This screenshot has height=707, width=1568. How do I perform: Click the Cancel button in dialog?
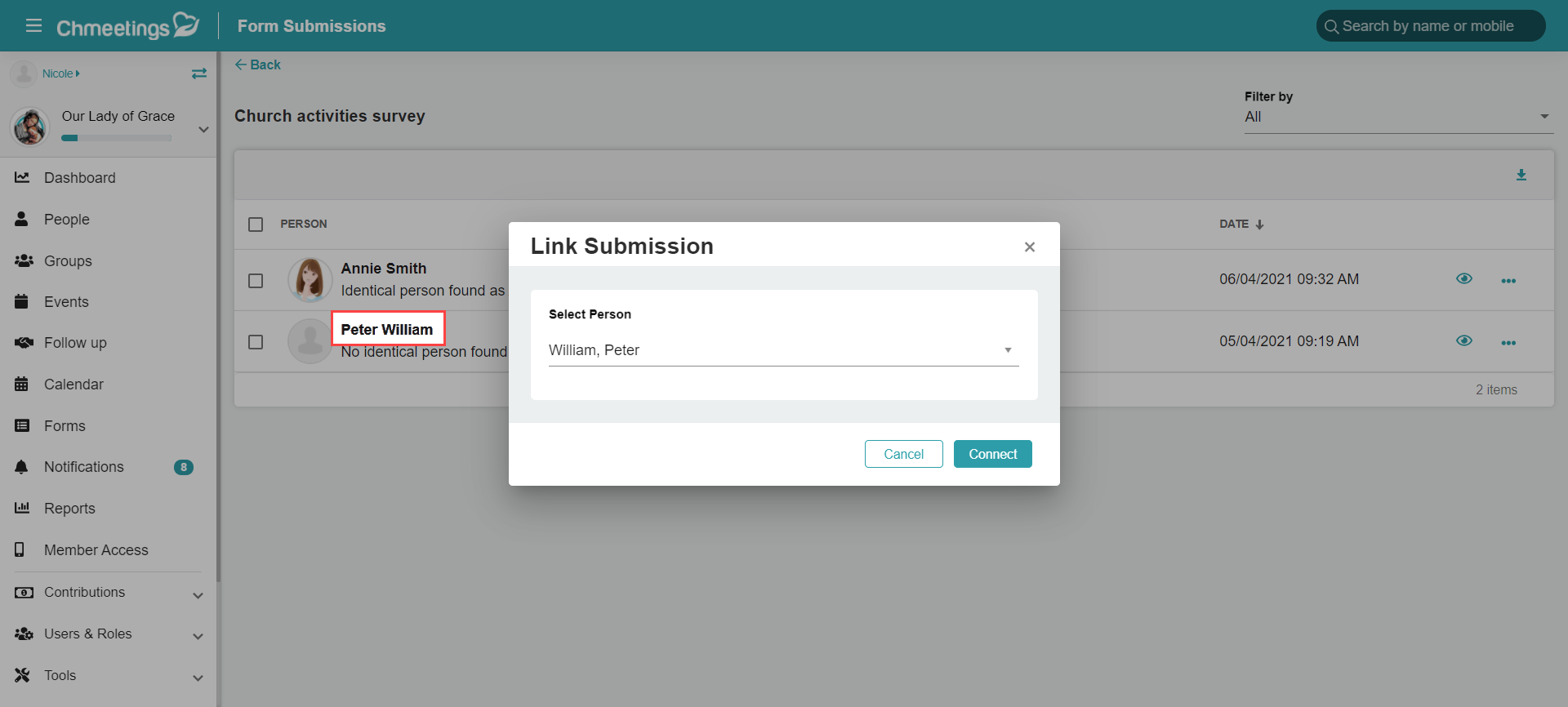coord(903,454)
